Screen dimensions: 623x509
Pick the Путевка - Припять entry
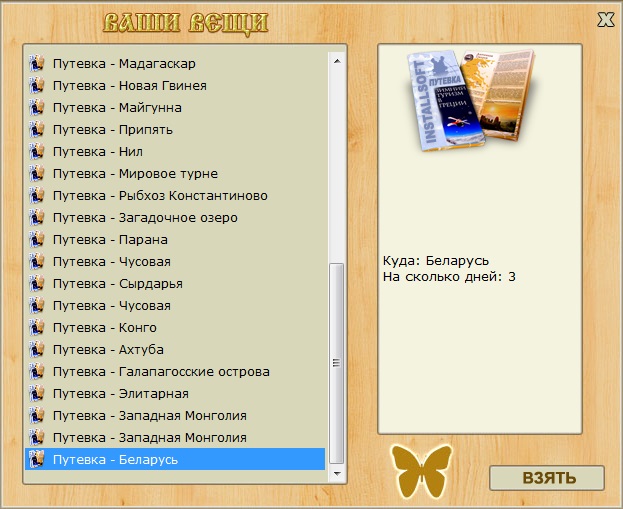click(x=175, y=130)
